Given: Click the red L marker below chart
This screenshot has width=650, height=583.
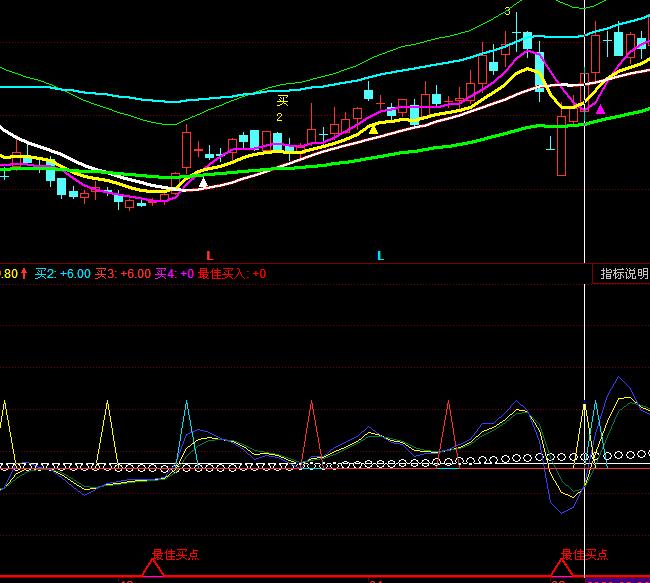Looking at the screenshot, I should tap(209, 256).
